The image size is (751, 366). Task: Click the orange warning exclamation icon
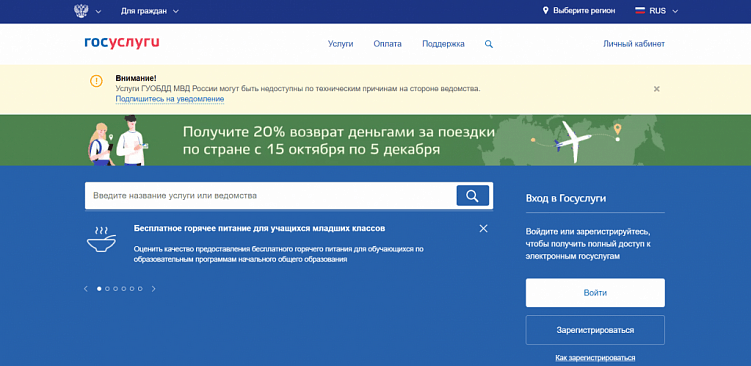pyautogui.click(x=96, y=80)
